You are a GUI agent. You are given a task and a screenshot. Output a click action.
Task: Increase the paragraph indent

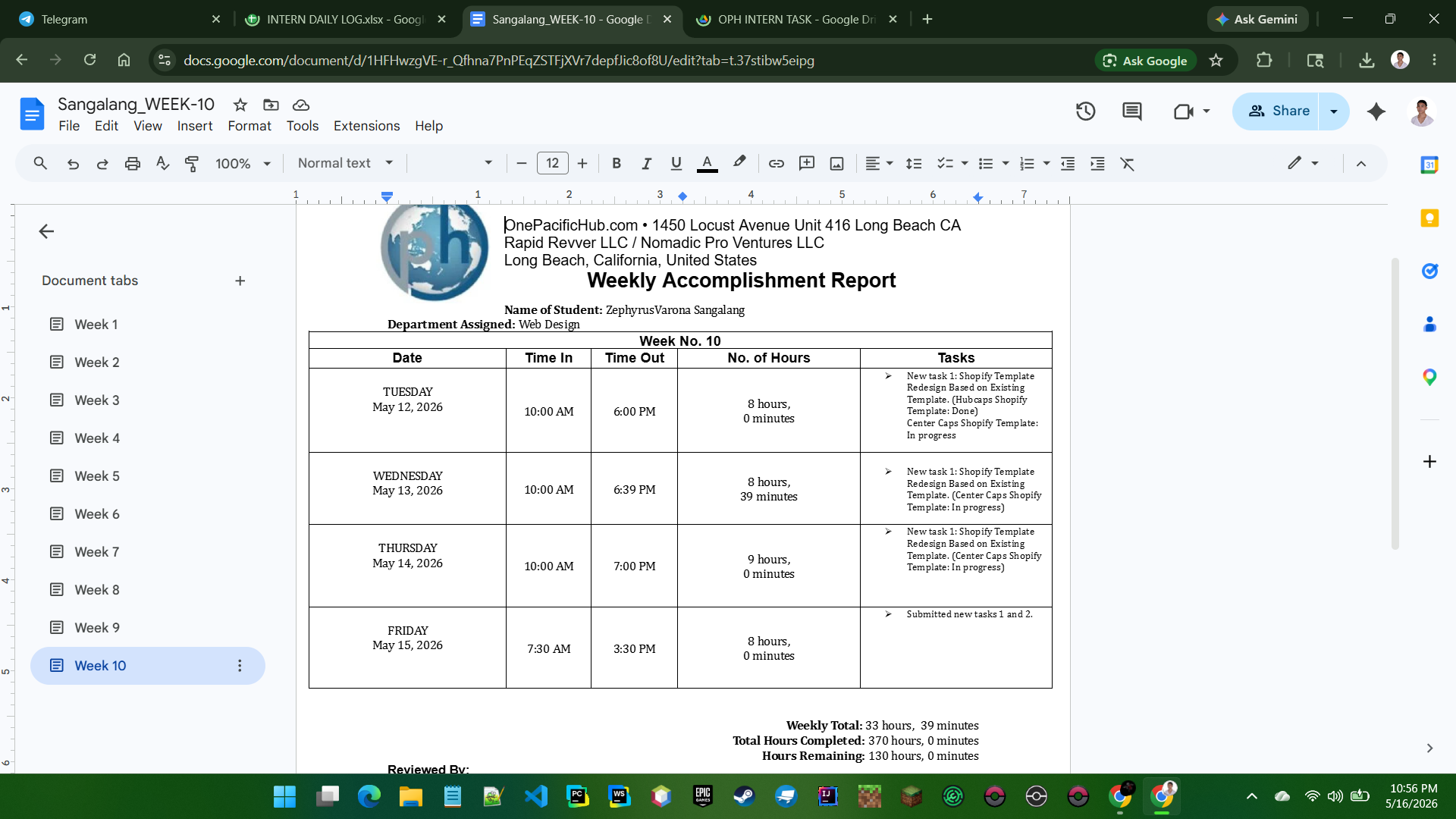pos(1097,163)
